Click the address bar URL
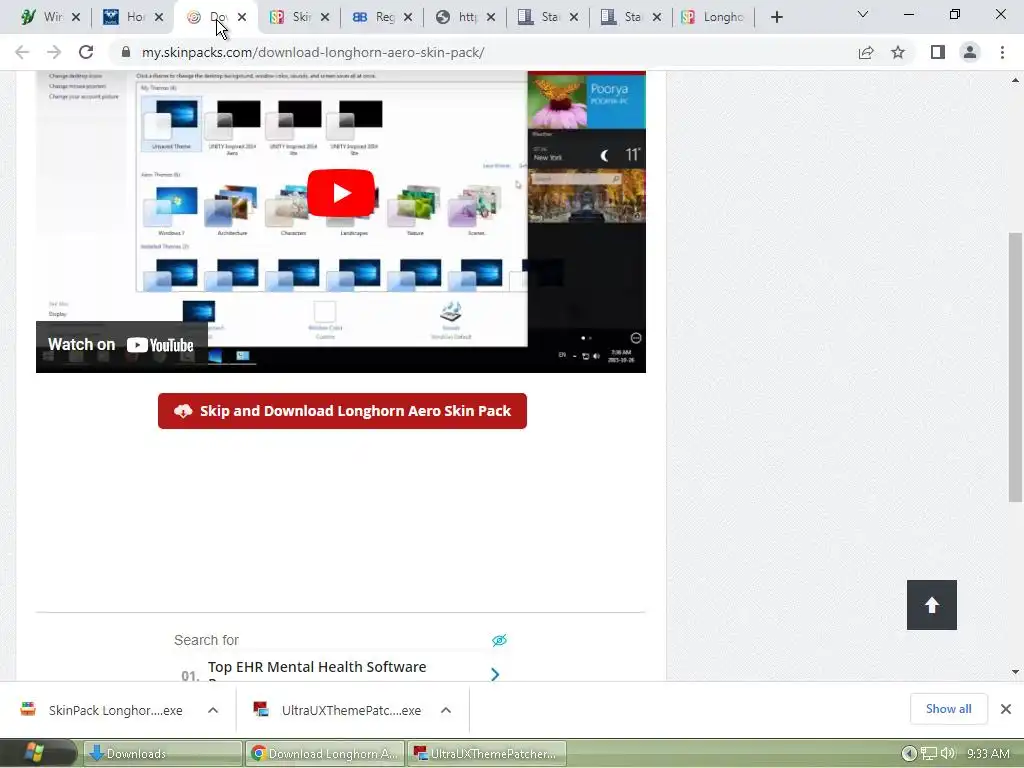Image resolution: width=1024 pixels, height=768 pixels. 313,52
